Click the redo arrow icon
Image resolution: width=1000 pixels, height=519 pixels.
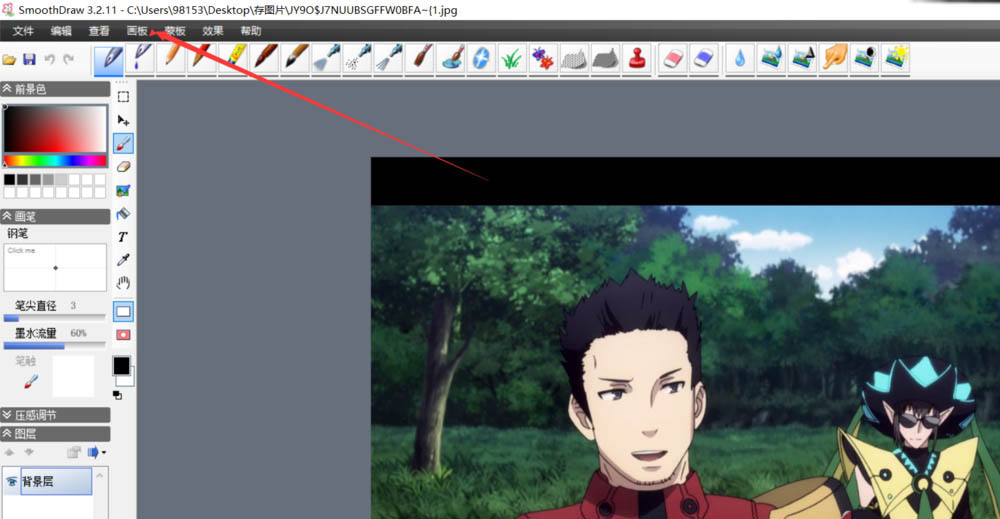coord(69,59)
